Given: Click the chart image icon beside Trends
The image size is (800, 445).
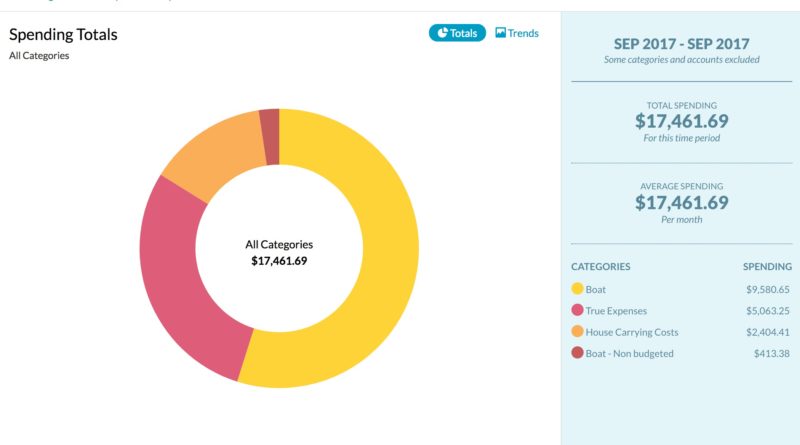Looking at the screenshot, I should 500,33.
